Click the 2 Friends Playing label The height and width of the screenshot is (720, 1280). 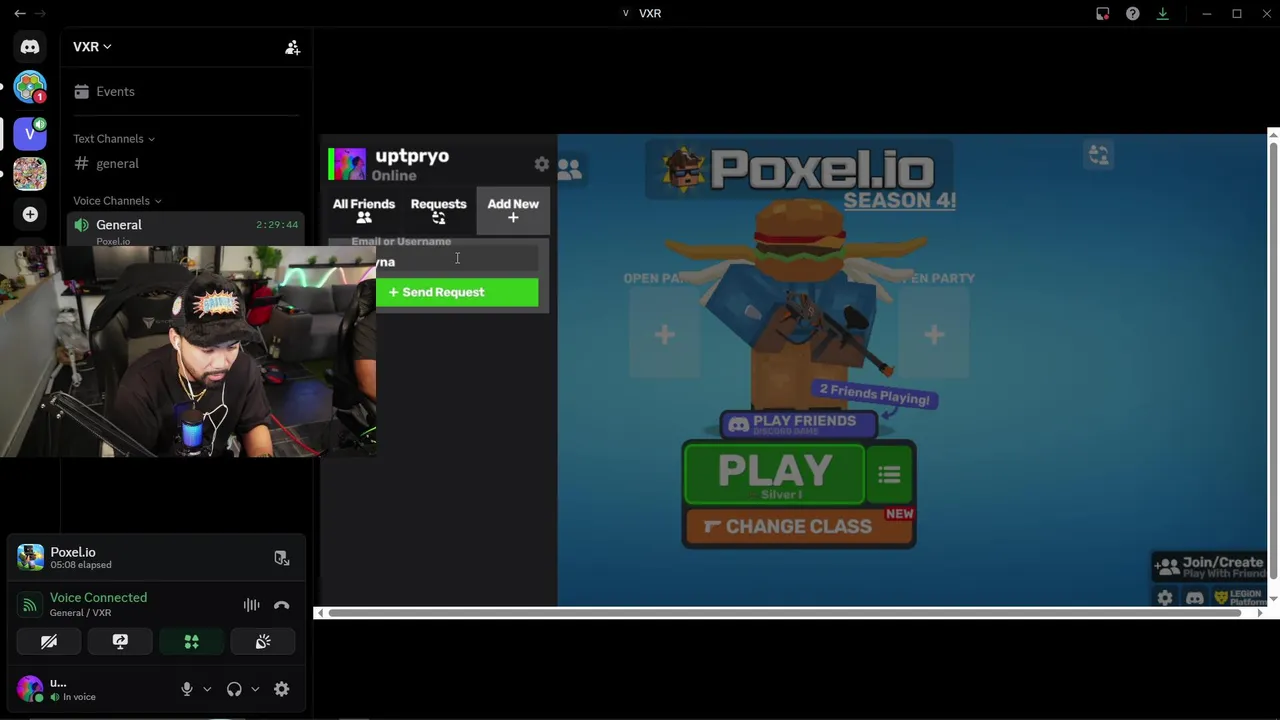pos(875,394)
